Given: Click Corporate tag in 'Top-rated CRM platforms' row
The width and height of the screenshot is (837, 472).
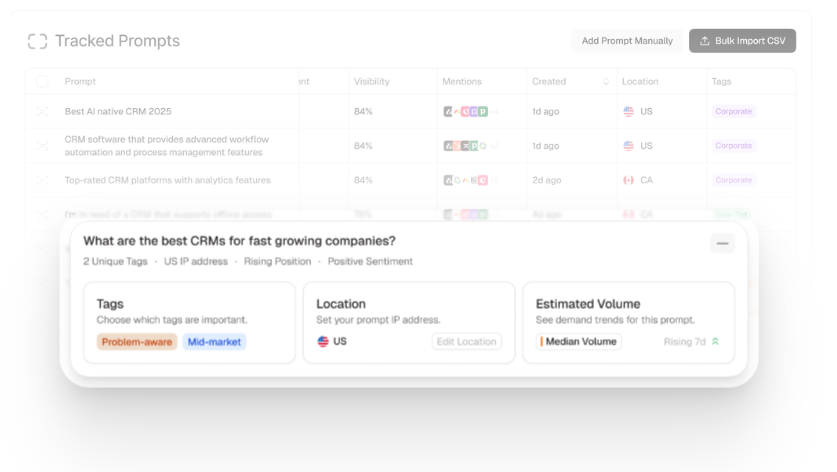Looking at the screenshot, I should tap(733, 180).
